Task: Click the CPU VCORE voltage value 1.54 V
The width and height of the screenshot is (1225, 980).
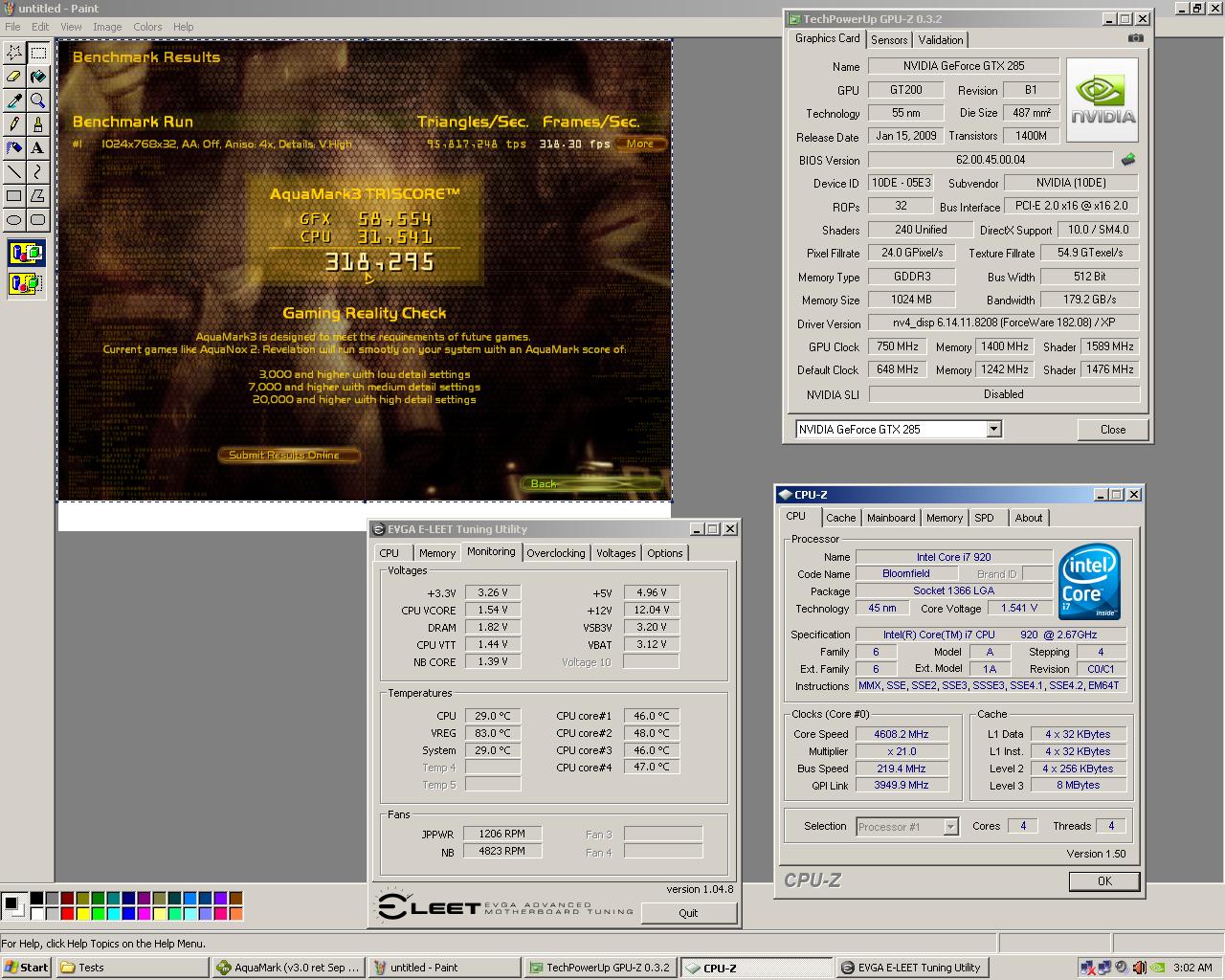Action: pyautogui.click(x=493, y=610)
